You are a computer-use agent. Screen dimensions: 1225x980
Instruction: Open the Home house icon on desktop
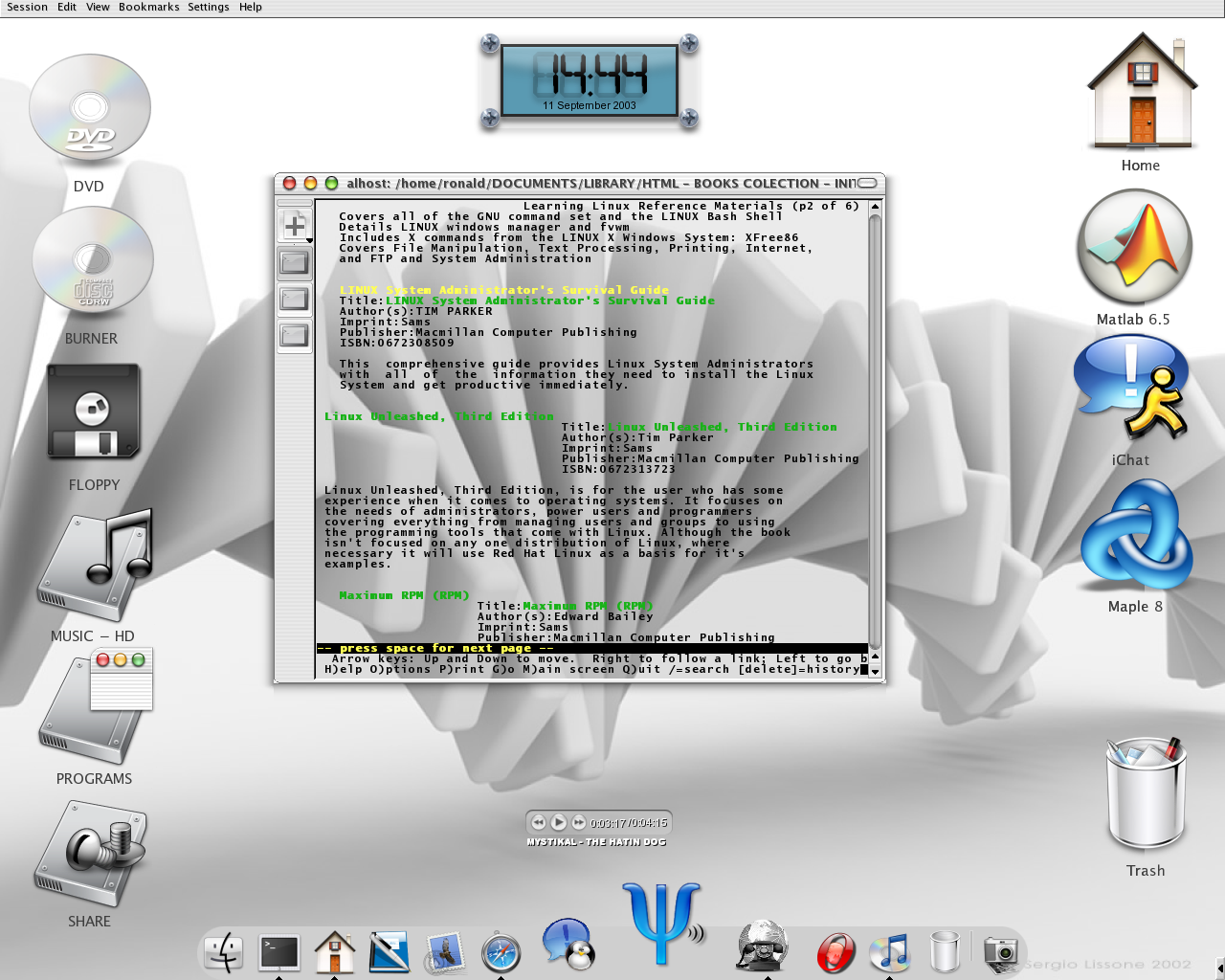coord(1142,90)
